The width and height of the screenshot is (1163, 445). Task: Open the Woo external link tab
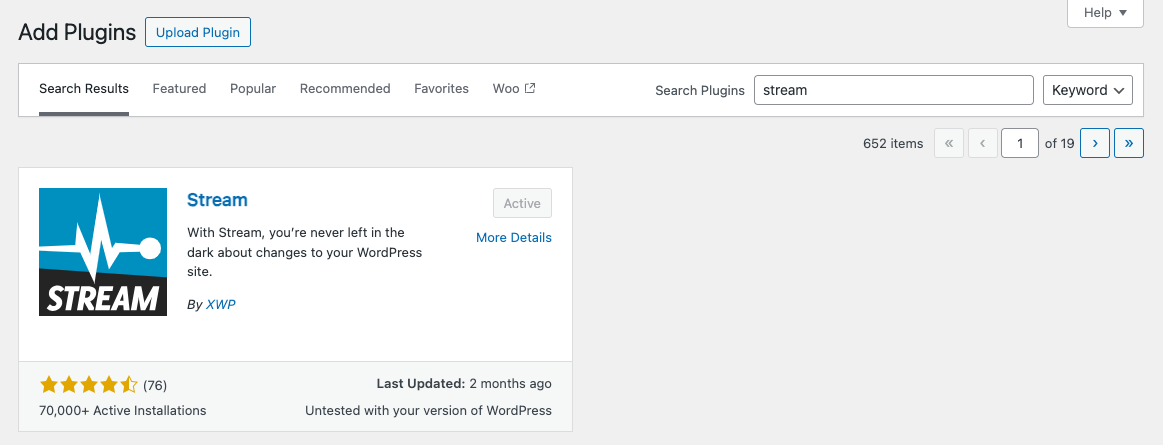pyautogui.click(x=514, y=89)
